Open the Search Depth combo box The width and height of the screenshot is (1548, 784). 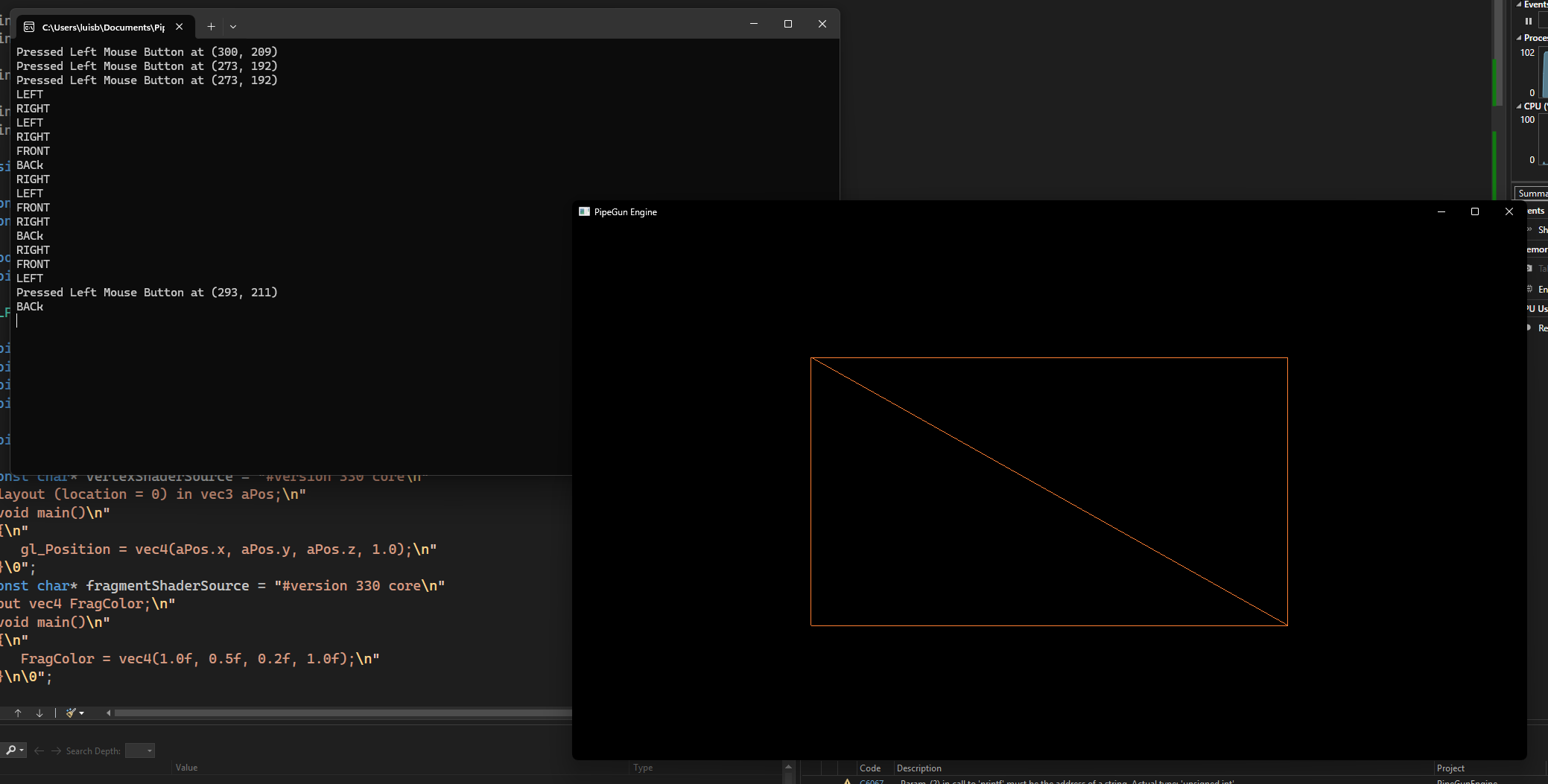click(x=140, y=750)
